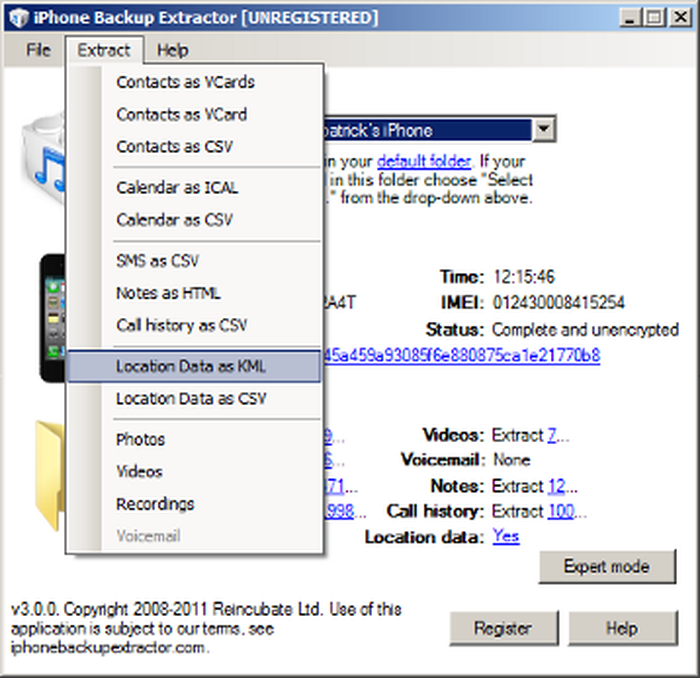Viewport: 700px width, 678px height.
Task: Switch to Expert mode
Action: 607,567
